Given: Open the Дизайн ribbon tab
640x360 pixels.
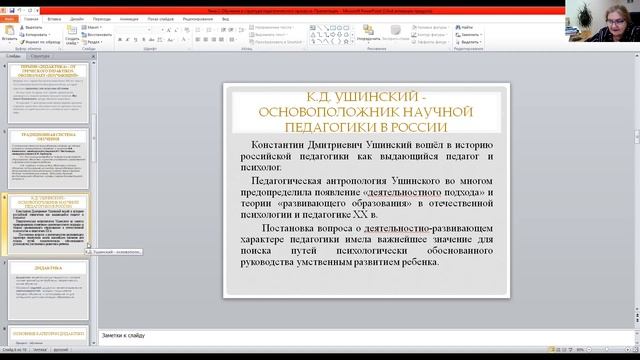Looking at the screenshot, I should (x=77, y=19).
